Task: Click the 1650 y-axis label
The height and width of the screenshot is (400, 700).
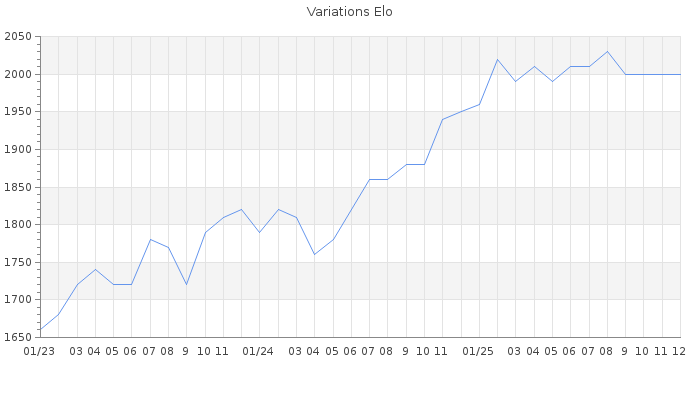Action: (x=18, y=337)
